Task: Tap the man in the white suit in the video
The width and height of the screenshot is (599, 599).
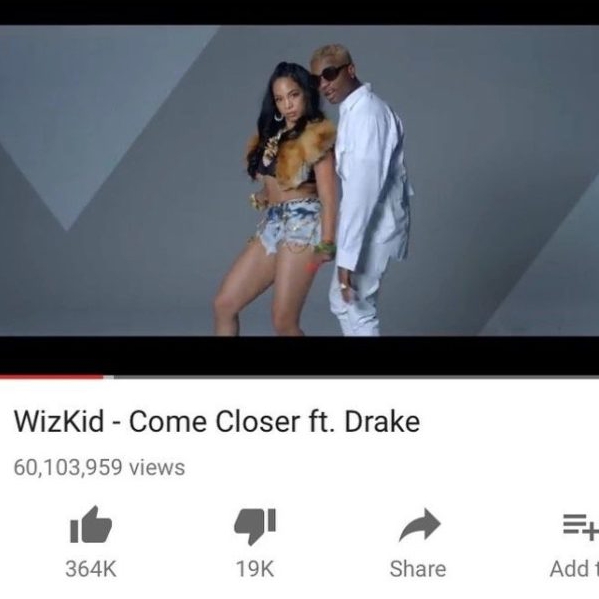Action: pos(365,191)
